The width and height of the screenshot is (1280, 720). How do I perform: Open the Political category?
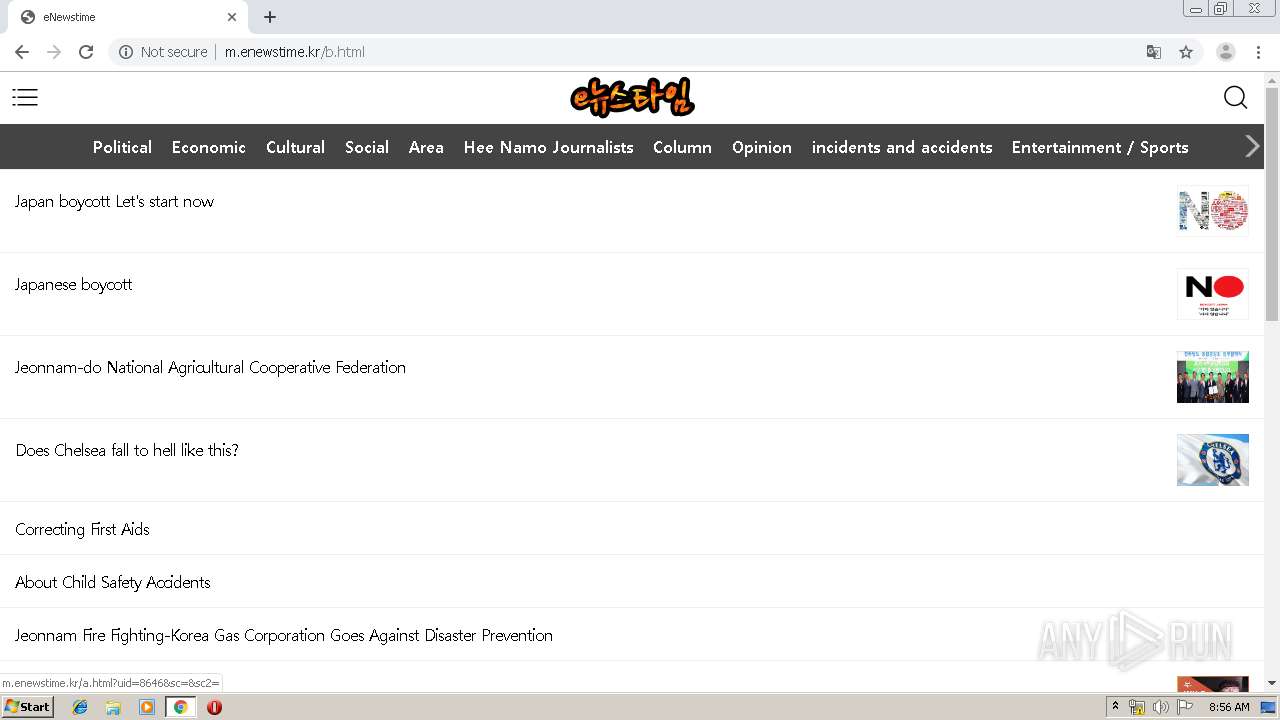click(x=122, y=147)
